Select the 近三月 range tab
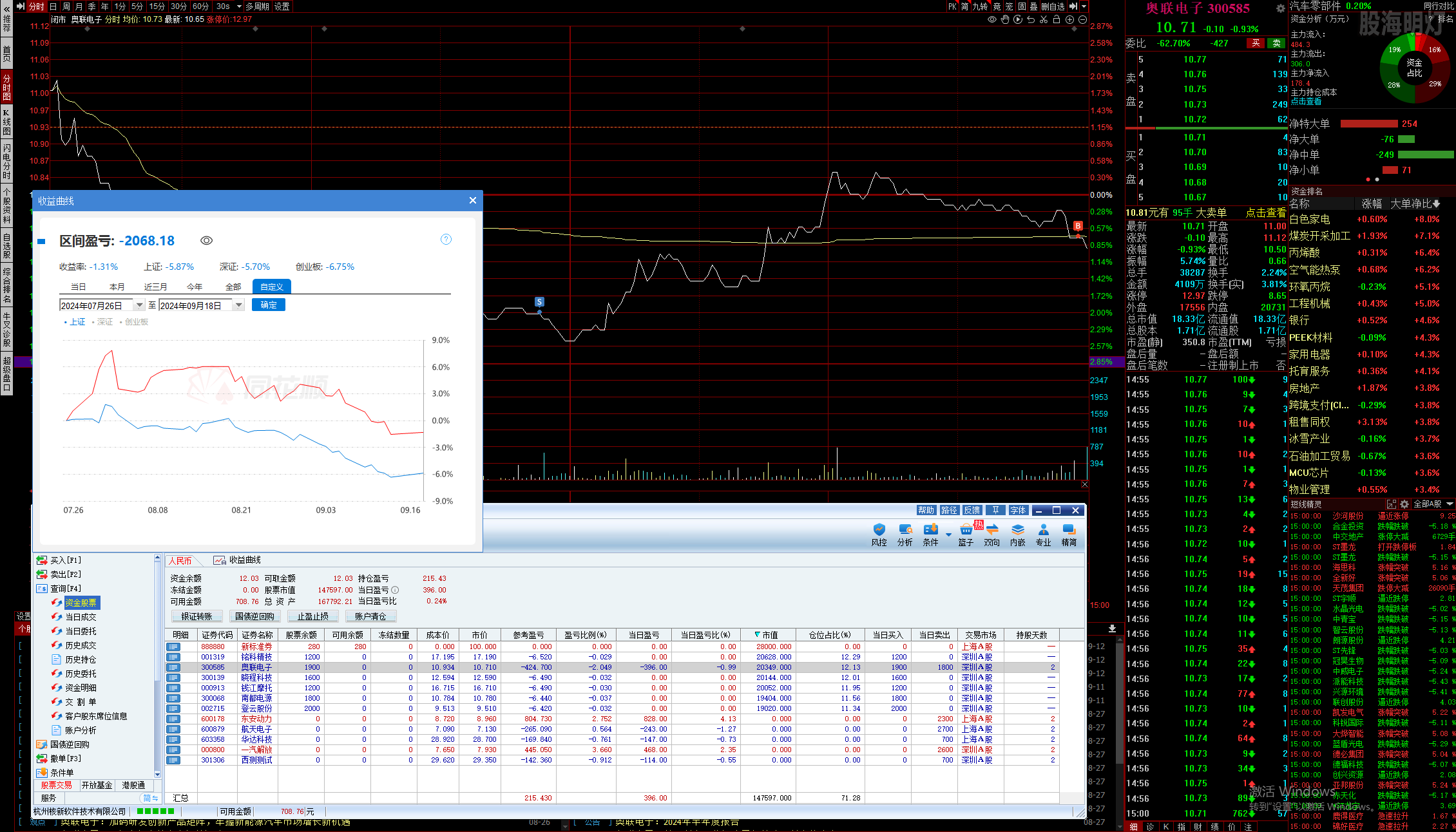The image size is (1456, 832). pos(155,287)
